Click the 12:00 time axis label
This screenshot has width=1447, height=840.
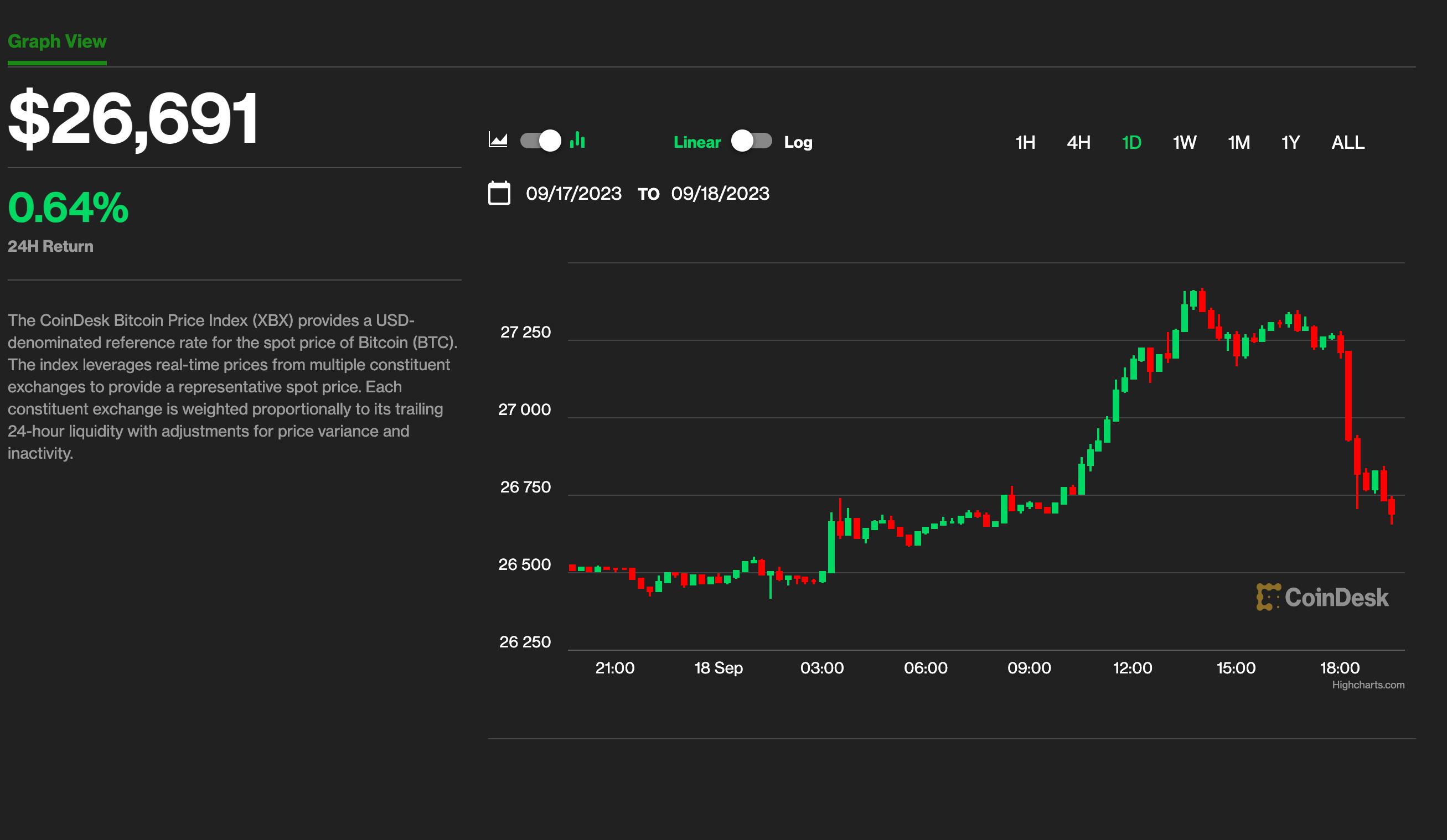(1133, 668)
